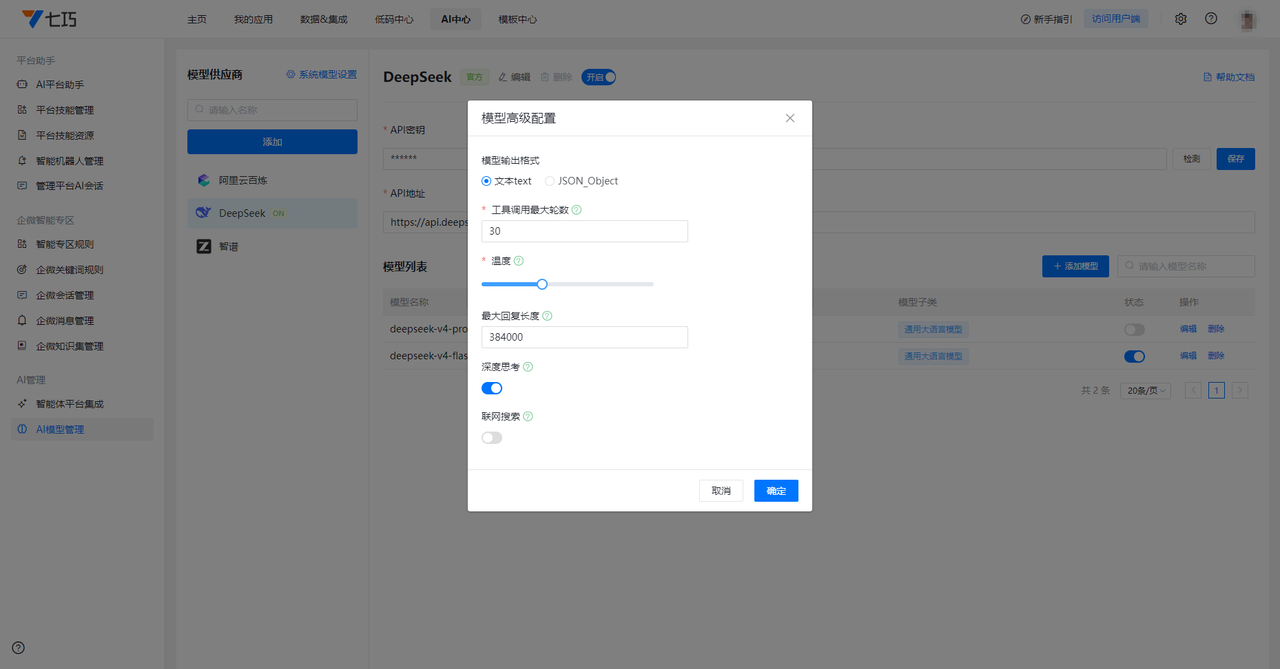The height and width of the screenshot is (669, 1280).
Task: Open 企微会话管理 via its sidebar icon
Action: [x=23, y=295]
